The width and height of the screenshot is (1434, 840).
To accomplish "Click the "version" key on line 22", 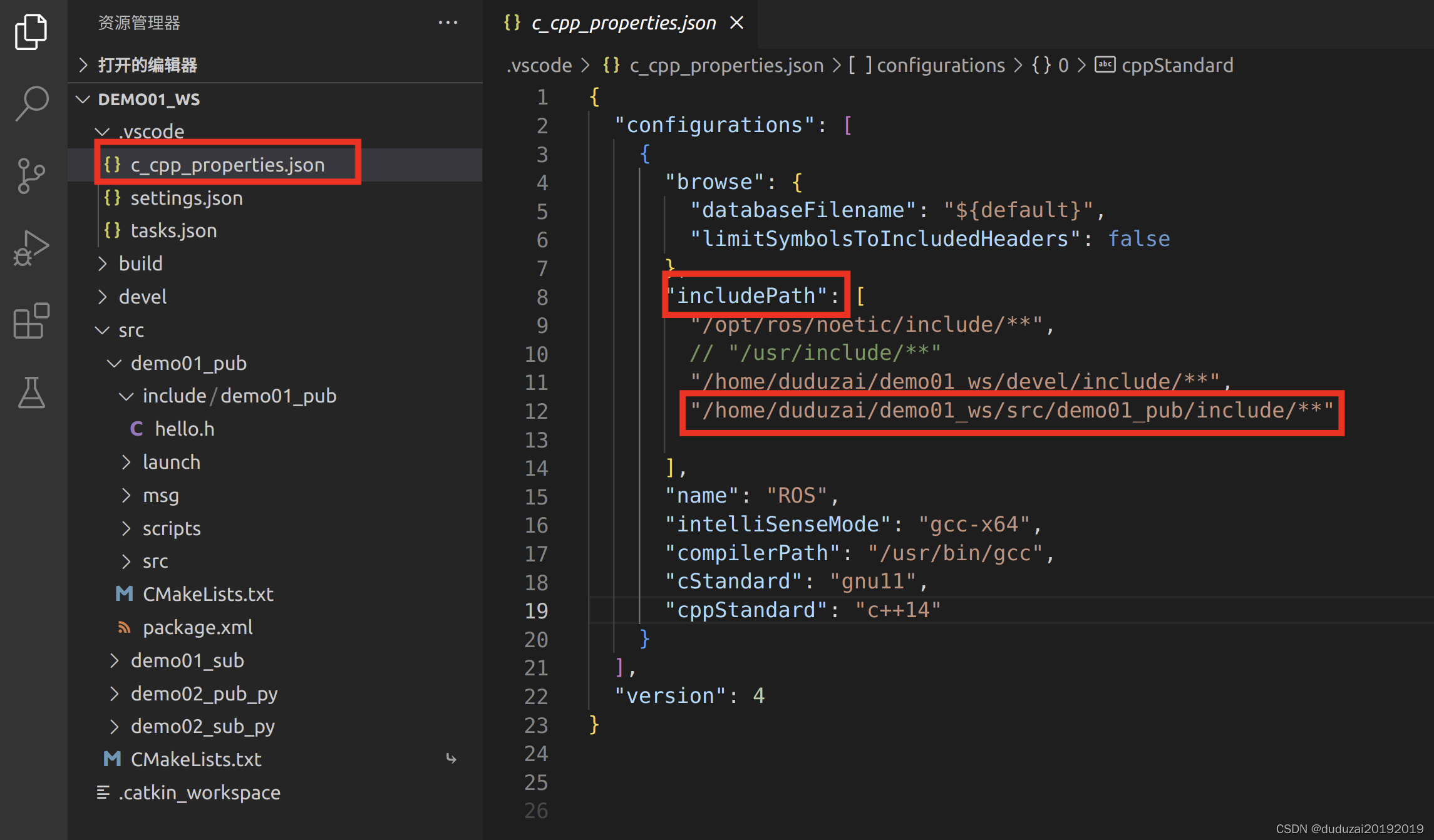I will point(671,695).
